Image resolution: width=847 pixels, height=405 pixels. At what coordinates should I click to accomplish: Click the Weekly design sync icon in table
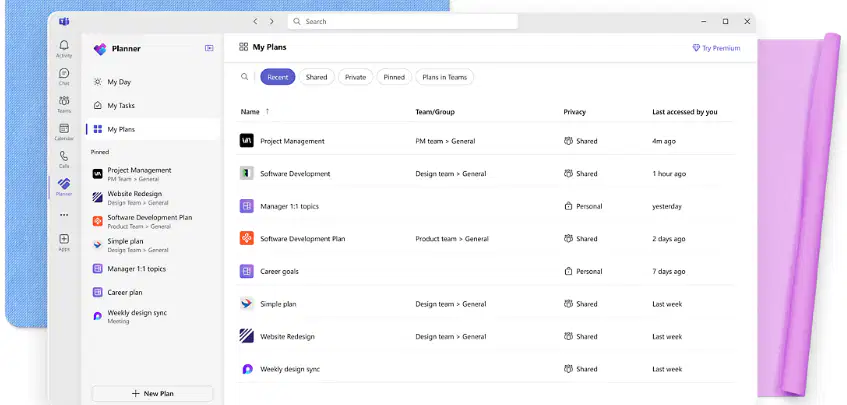247,369
